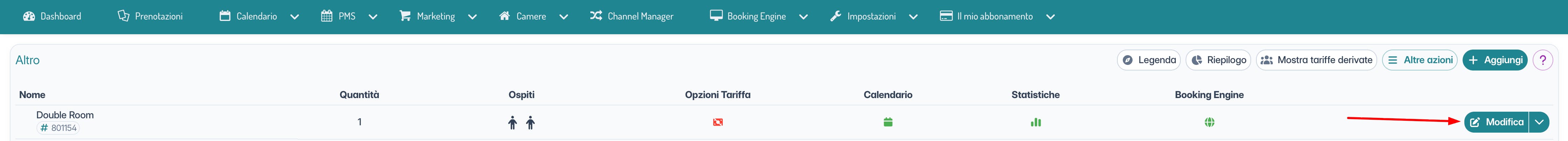Show derived rates with Mostra tariffe derivate
This screenshot has width=1568, height=141.
[1316, 60]
